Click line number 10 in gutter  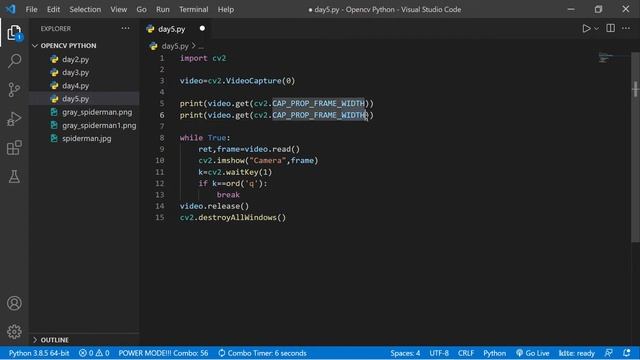160,160
